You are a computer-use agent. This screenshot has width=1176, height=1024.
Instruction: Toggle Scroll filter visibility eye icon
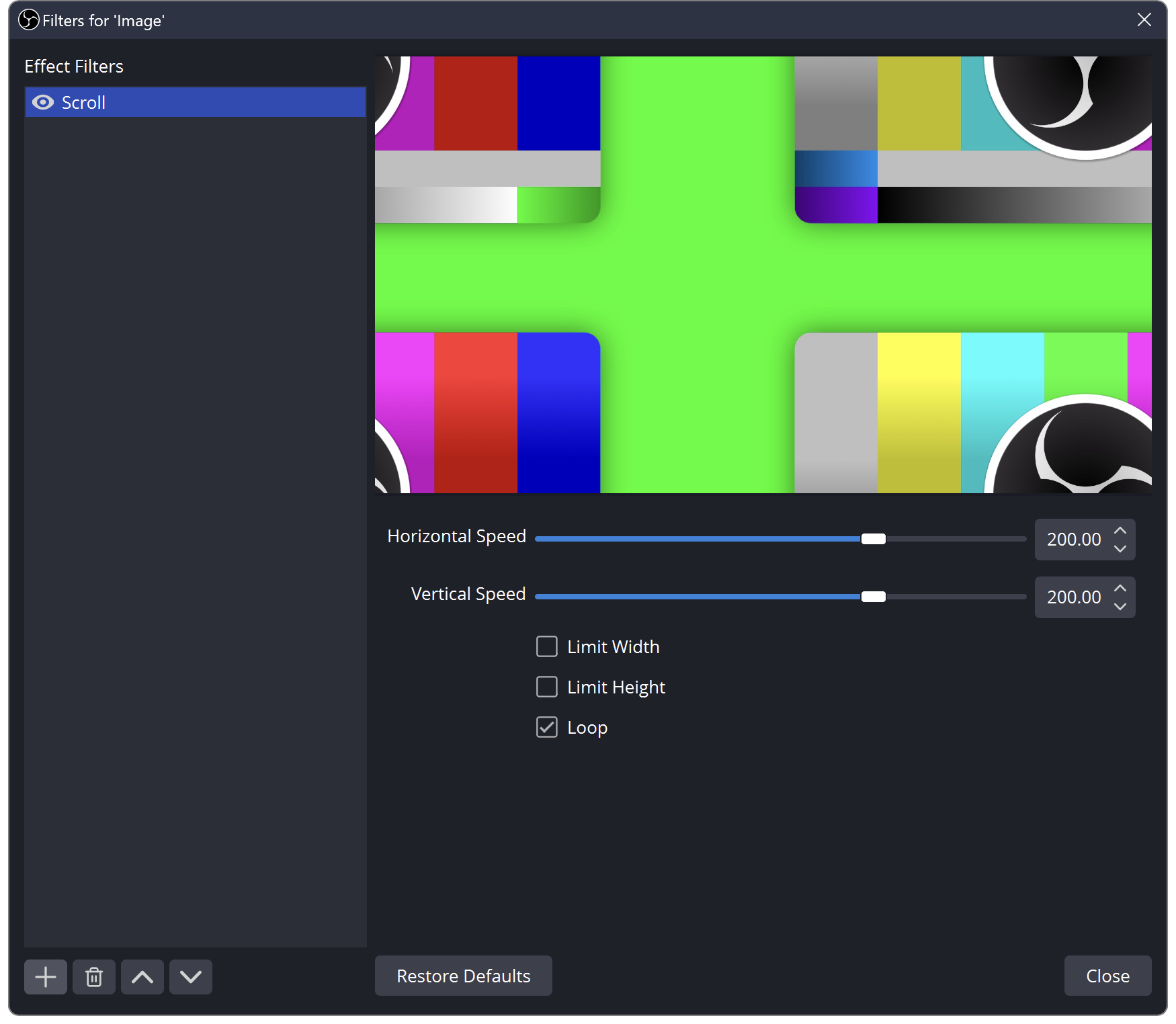43,102
